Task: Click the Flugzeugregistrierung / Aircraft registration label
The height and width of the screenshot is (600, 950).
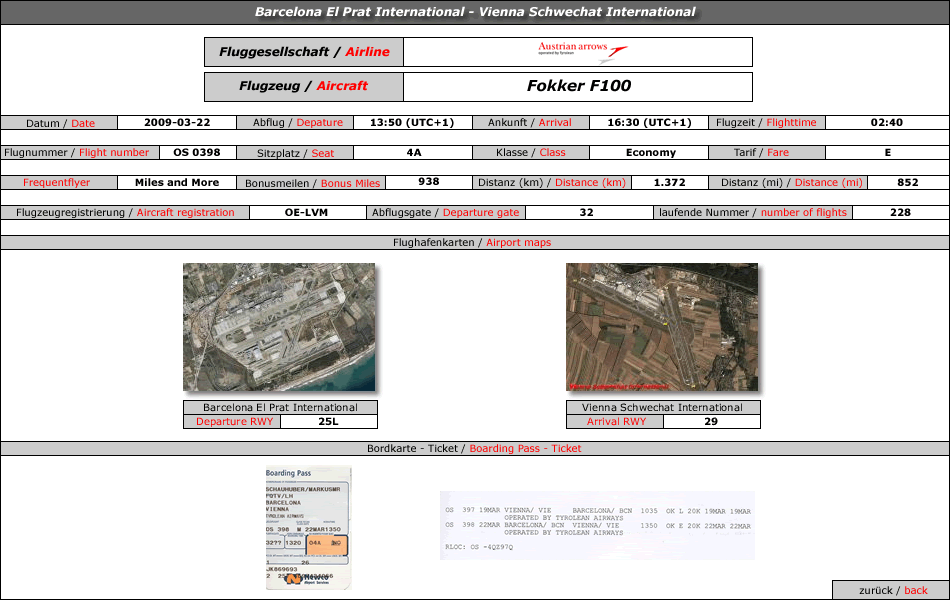Action: pyautogui.click(x=125, y=213)
